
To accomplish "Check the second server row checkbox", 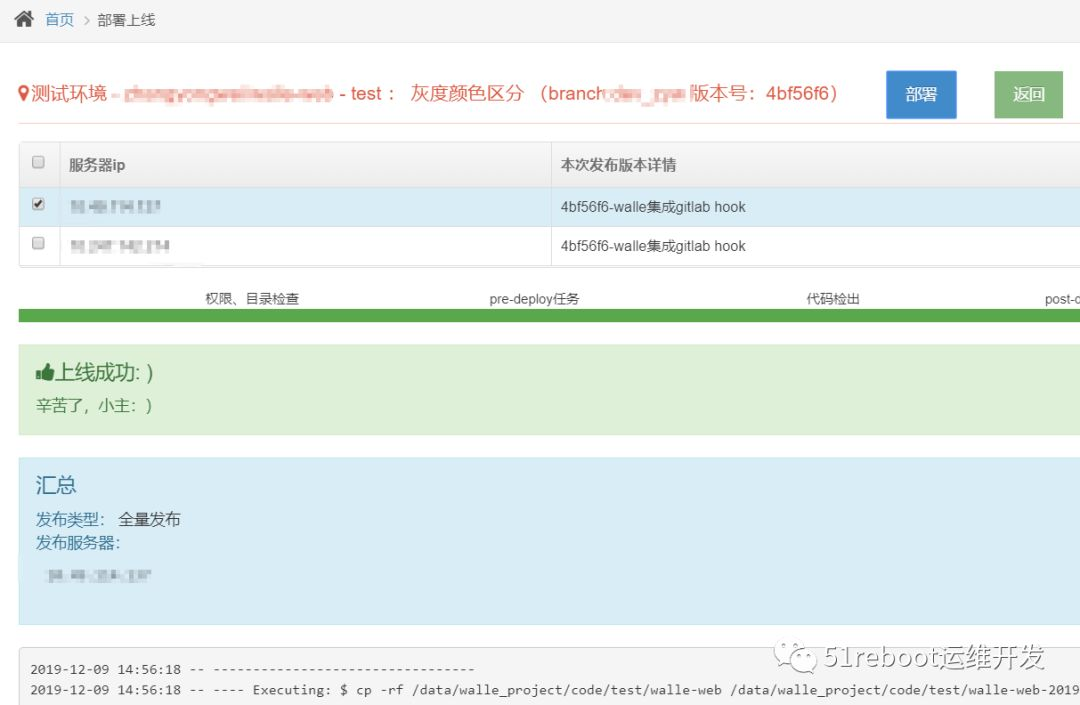I will pyautogui.click(x=37, y=244).
